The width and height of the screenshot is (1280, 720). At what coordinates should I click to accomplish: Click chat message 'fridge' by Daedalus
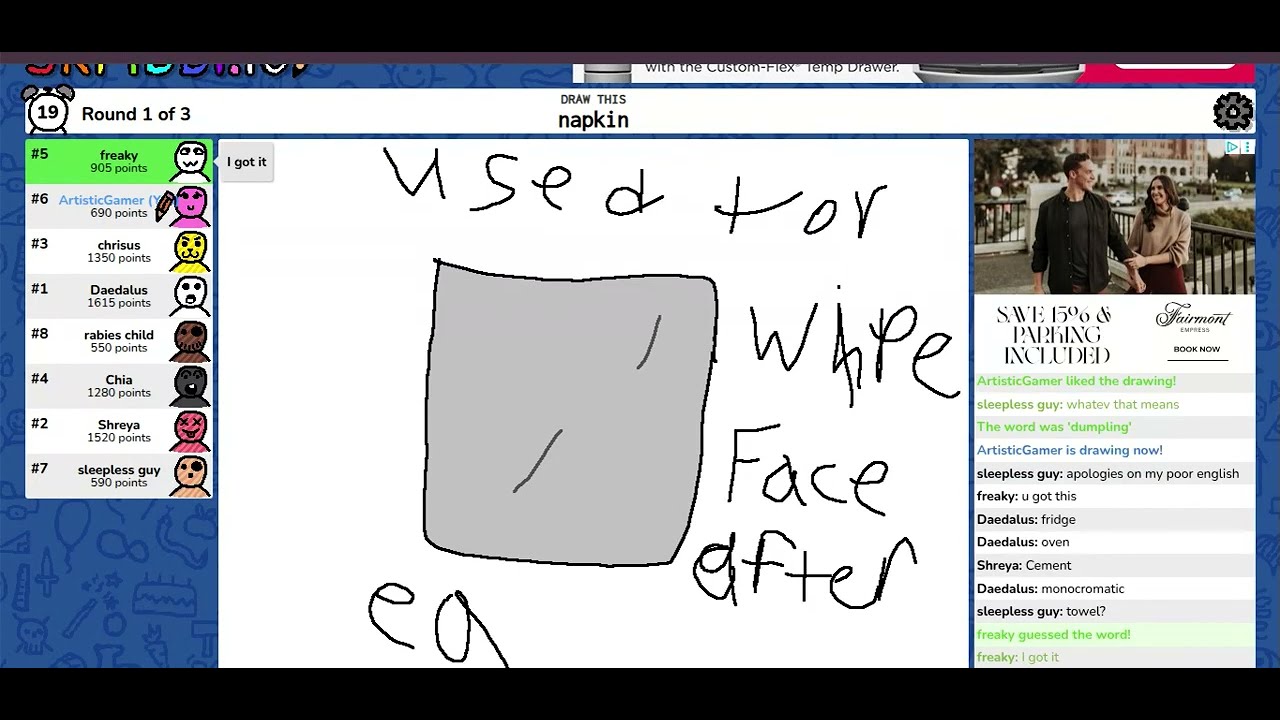click(1026, 519)
